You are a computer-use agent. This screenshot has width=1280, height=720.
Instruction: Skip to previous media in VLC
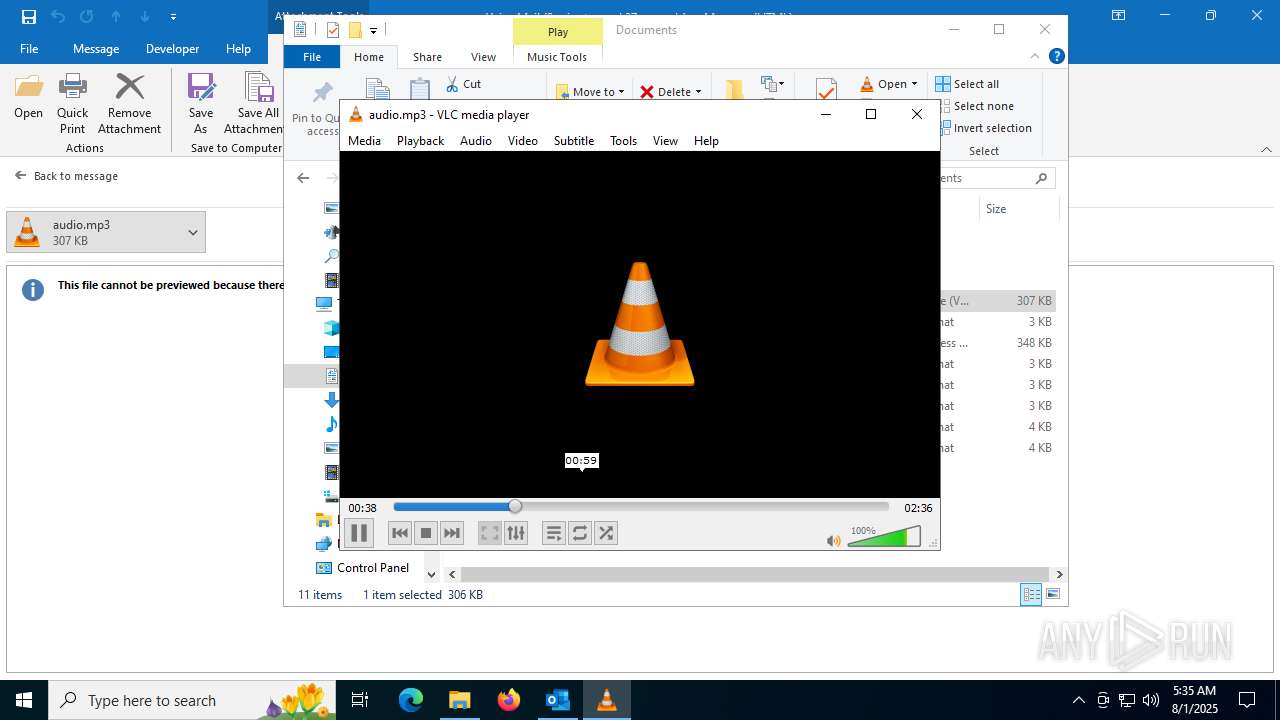400,533
